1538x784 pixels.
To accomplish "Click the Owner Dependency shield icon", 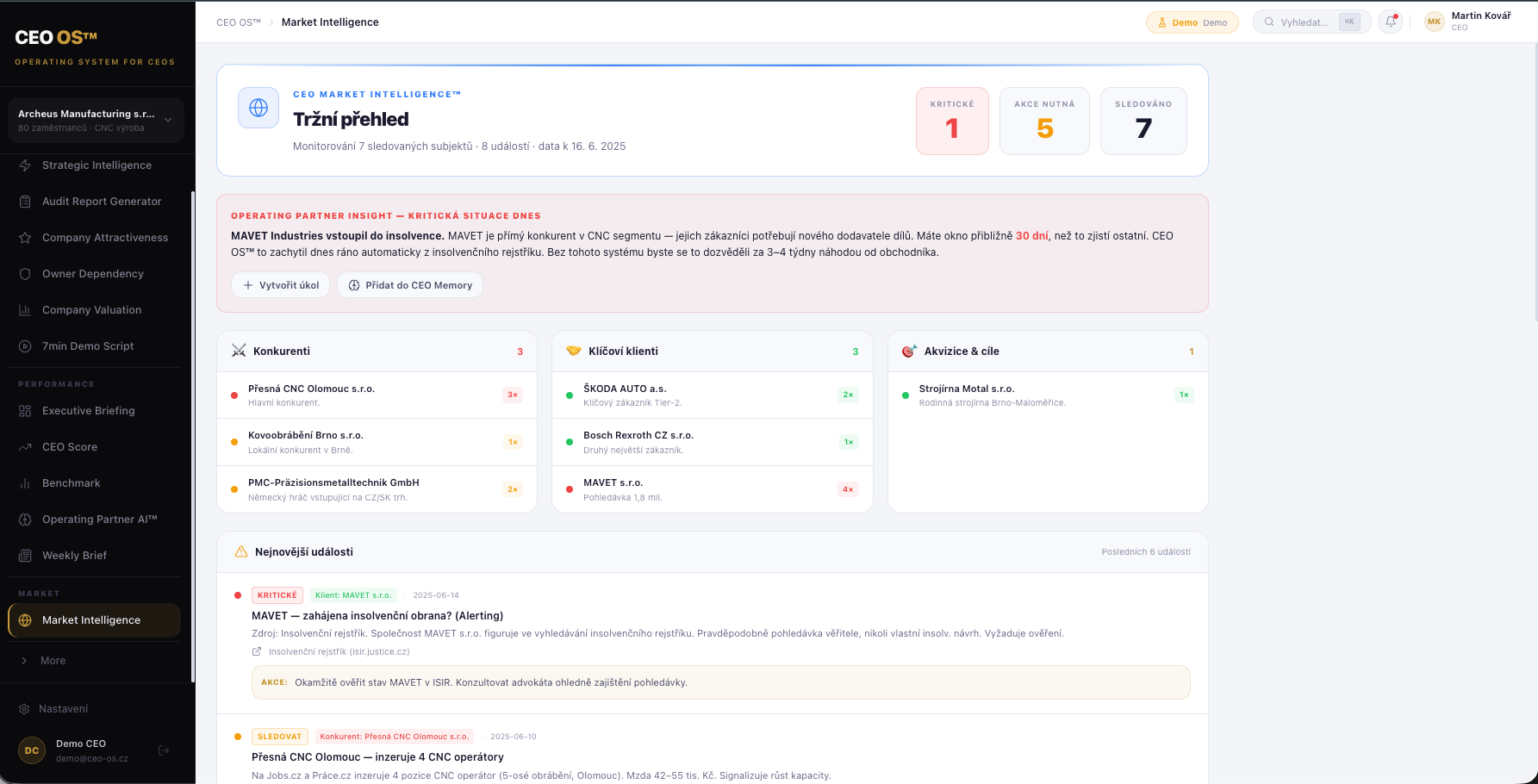I will click(x=25, y=274).
